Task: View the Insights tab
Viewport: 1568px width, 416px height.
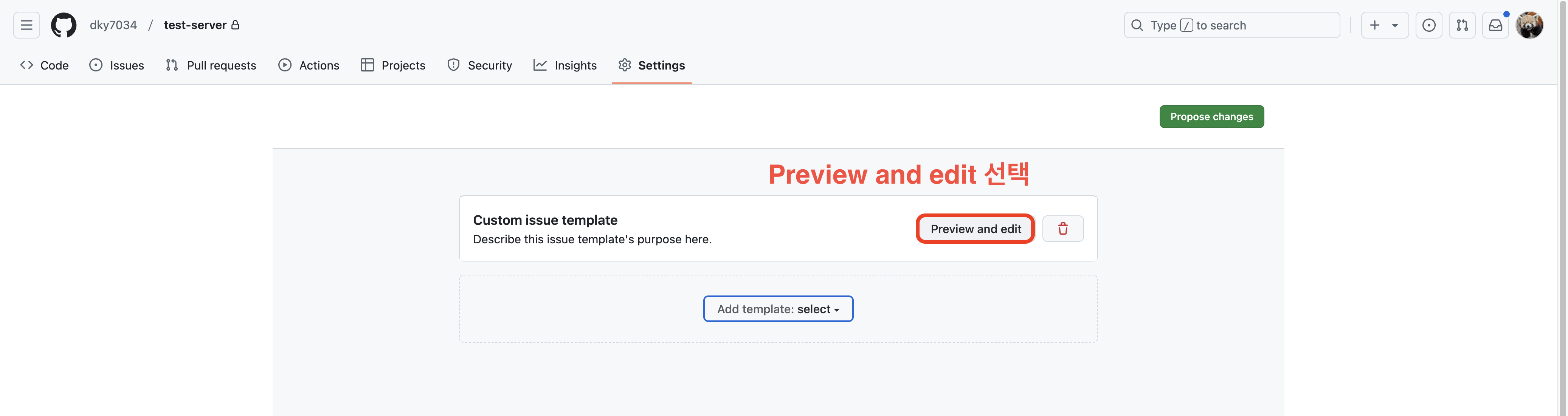Action: (565, 65)
